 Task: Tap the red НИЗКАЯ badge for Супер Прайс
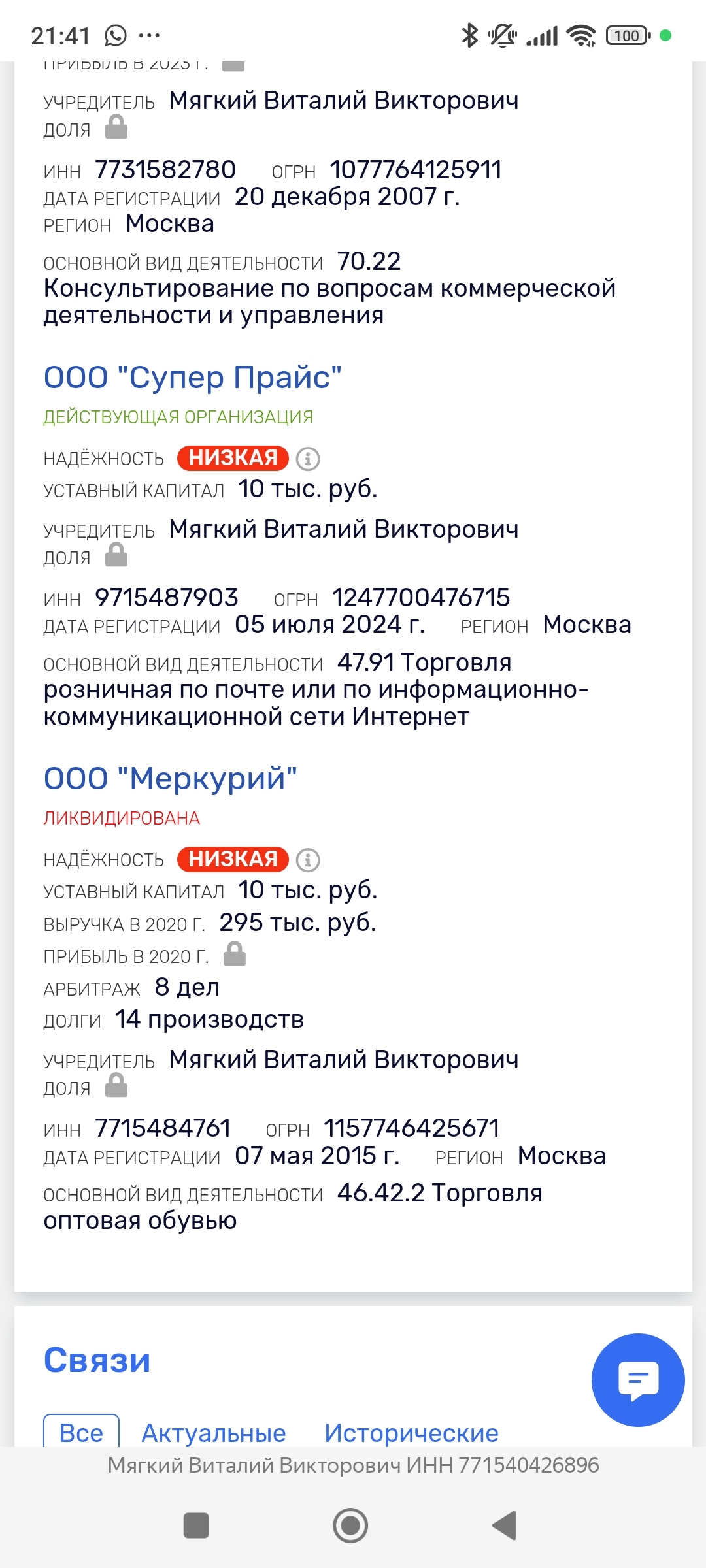pyautogui.click(x=233, y=458)
